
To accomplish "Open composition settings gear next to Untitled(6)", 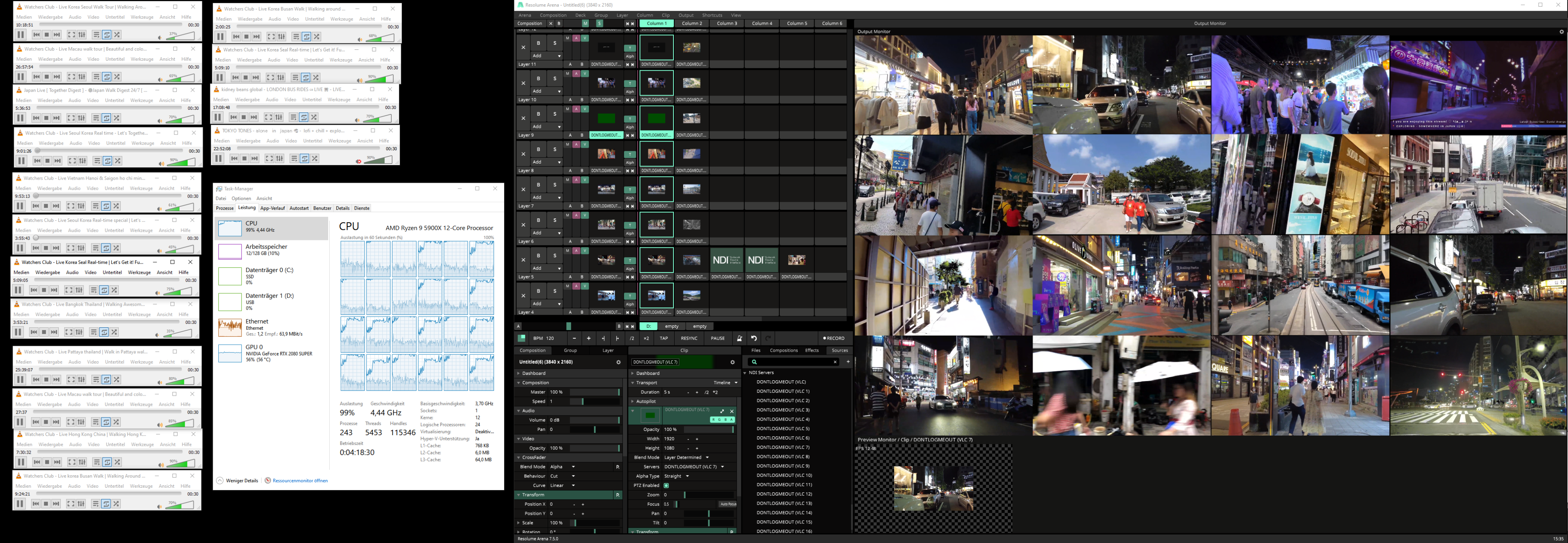I will coord(619,362).
